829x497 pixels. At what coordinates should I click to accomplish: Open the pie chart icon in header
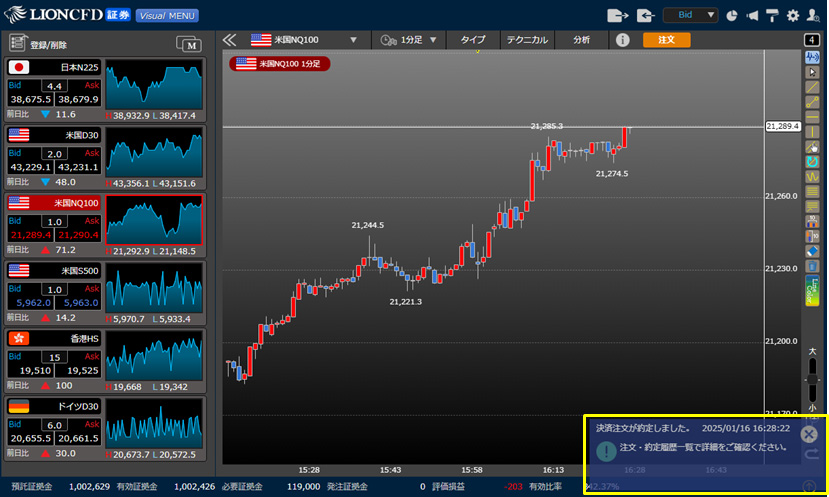(x=732, y=15)
